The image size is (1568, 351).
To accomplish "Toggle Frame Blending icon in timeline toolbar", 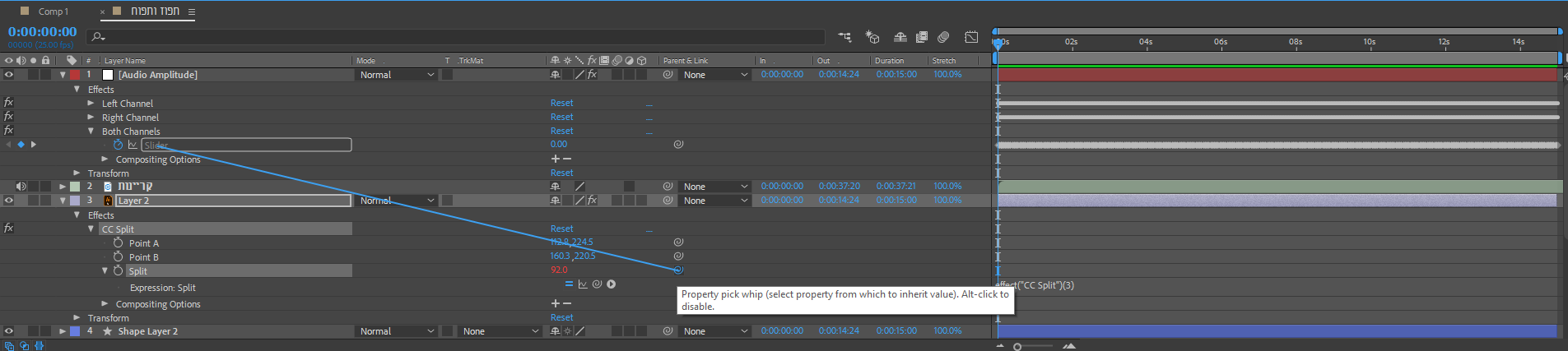I will 922,37.
